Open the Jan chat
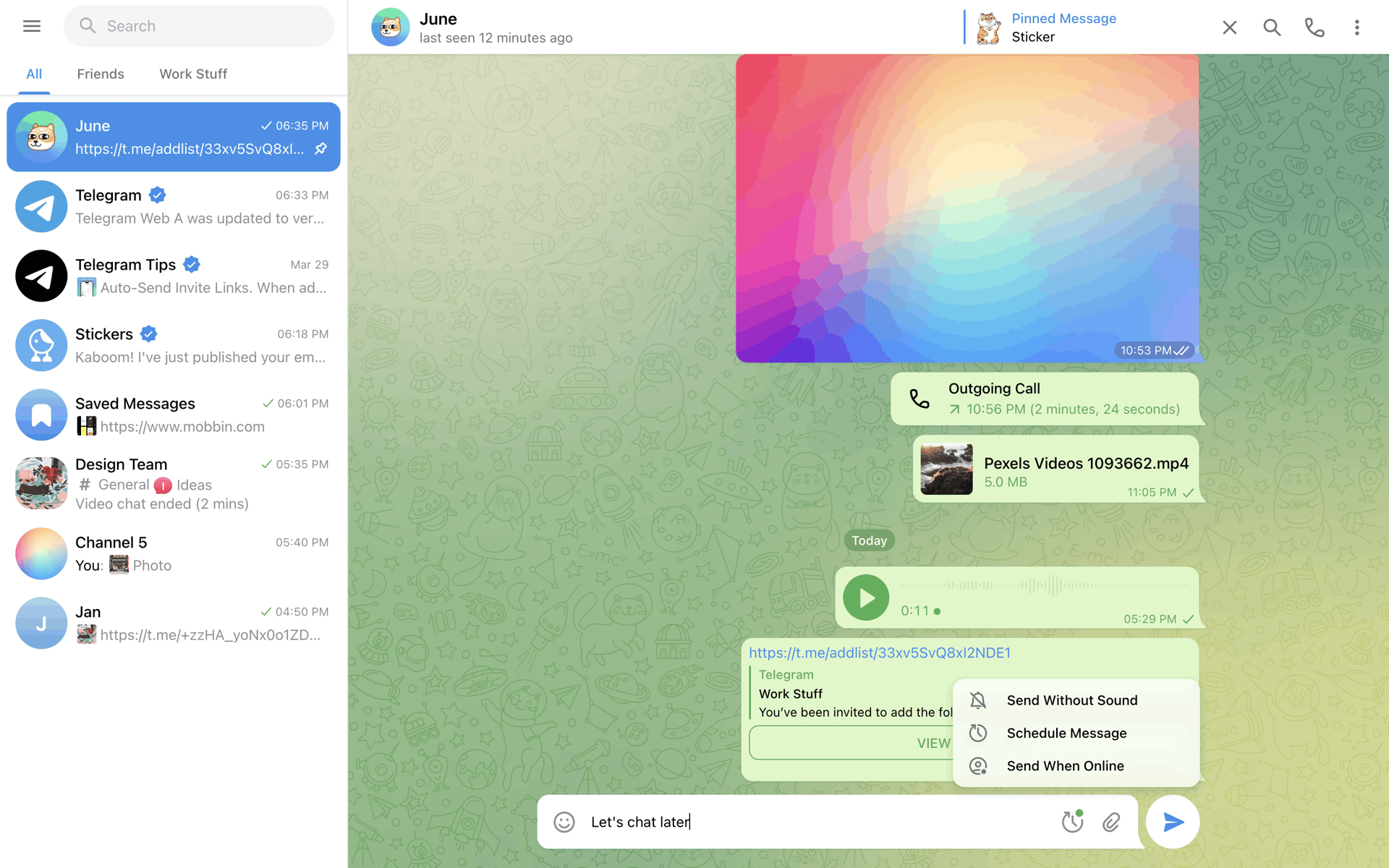 pyautogui.click(x=174, y=623)
